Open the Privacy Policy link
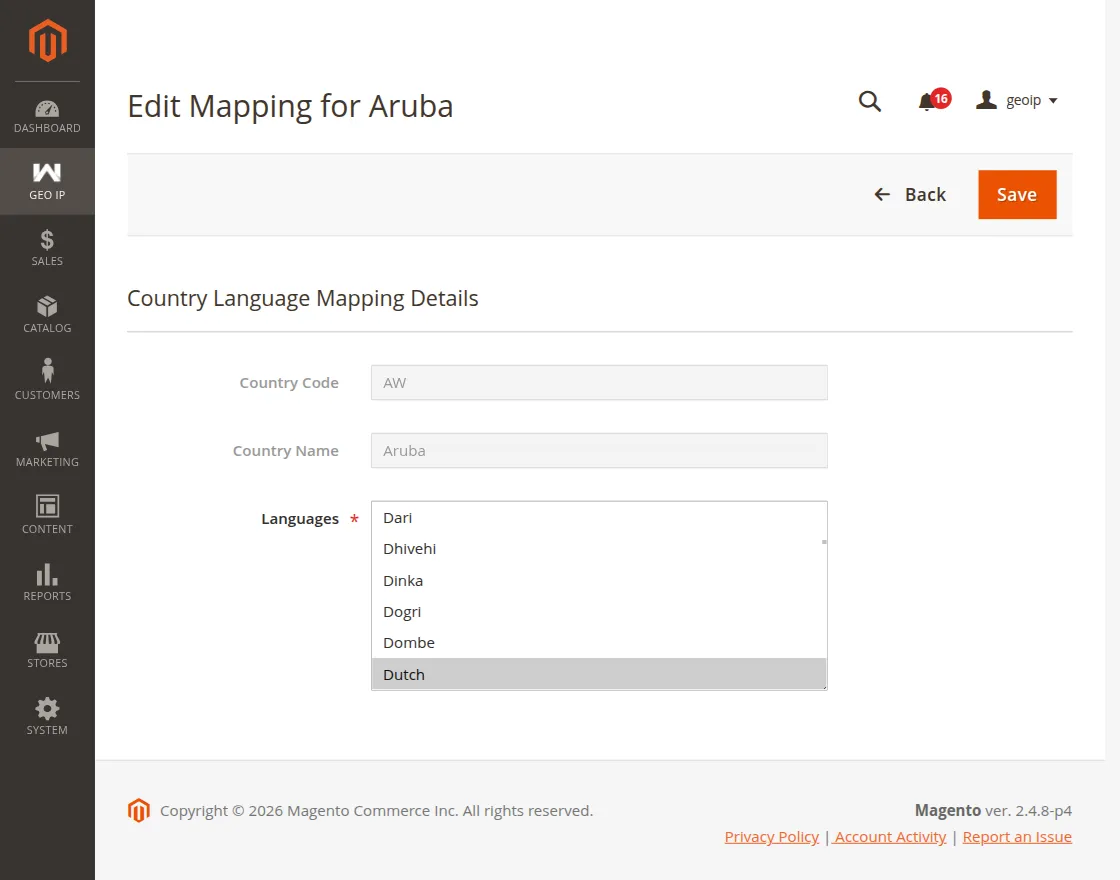The width and height of the screenshot is (1120, 880). tap(771, 837)
